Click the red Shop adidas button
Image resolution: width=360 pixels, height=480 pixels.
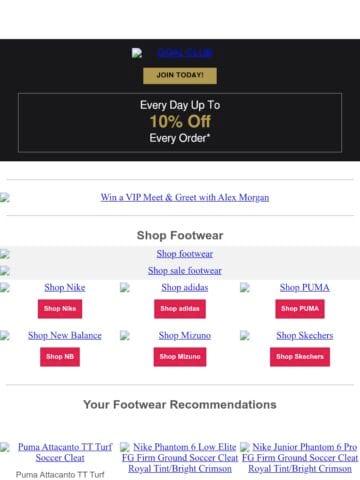180,309
